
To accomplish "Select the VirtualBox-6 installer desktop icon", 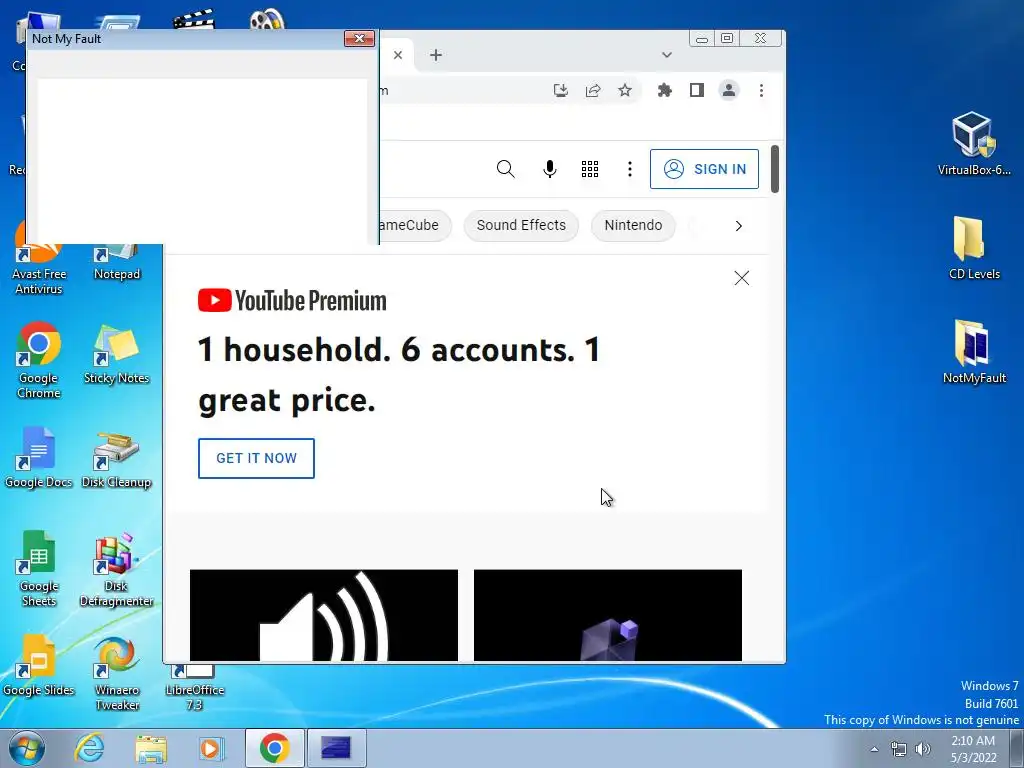I will [974, 144].
